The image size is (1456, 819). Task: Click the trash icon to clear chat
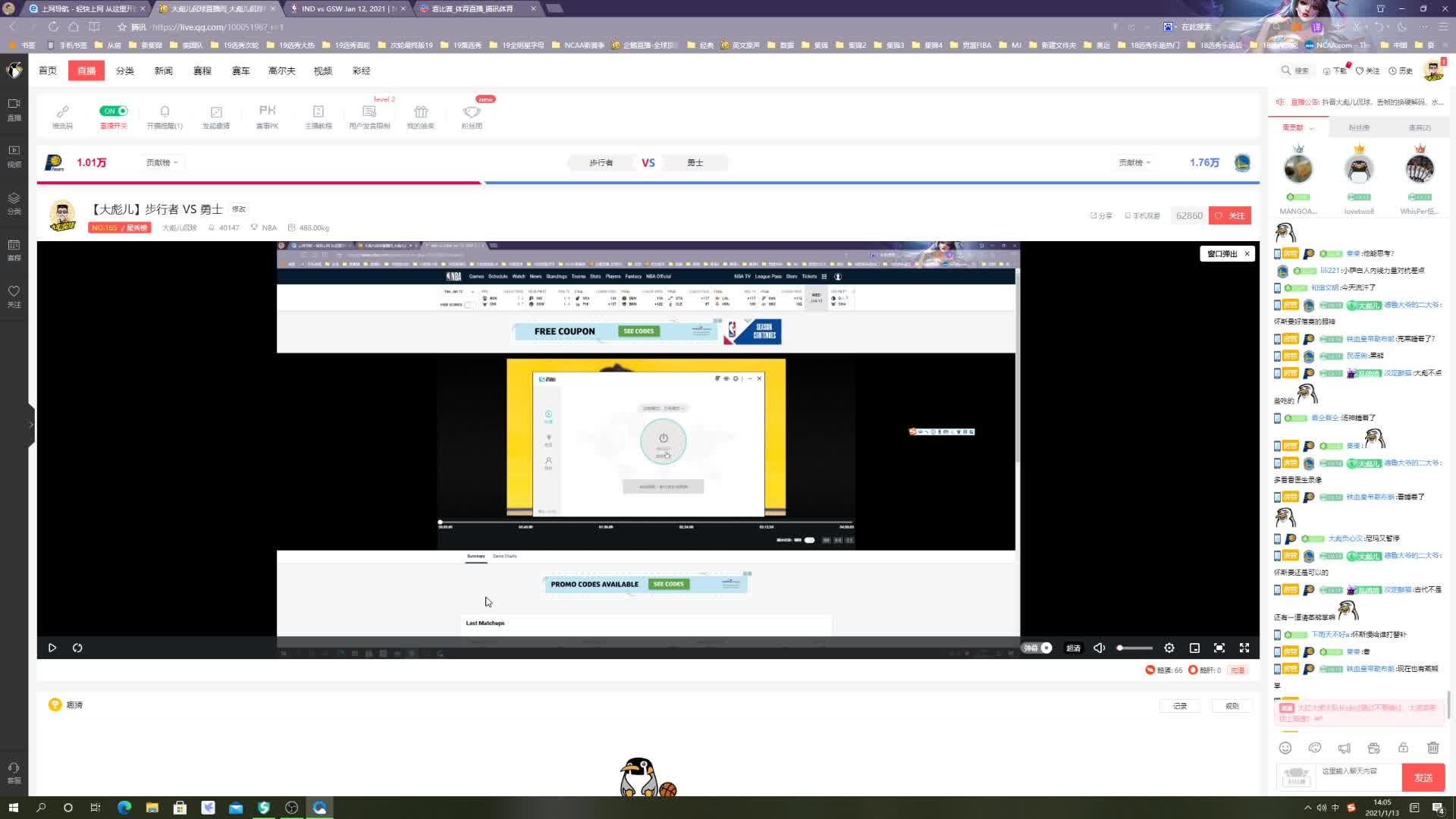coord(1432,748)
